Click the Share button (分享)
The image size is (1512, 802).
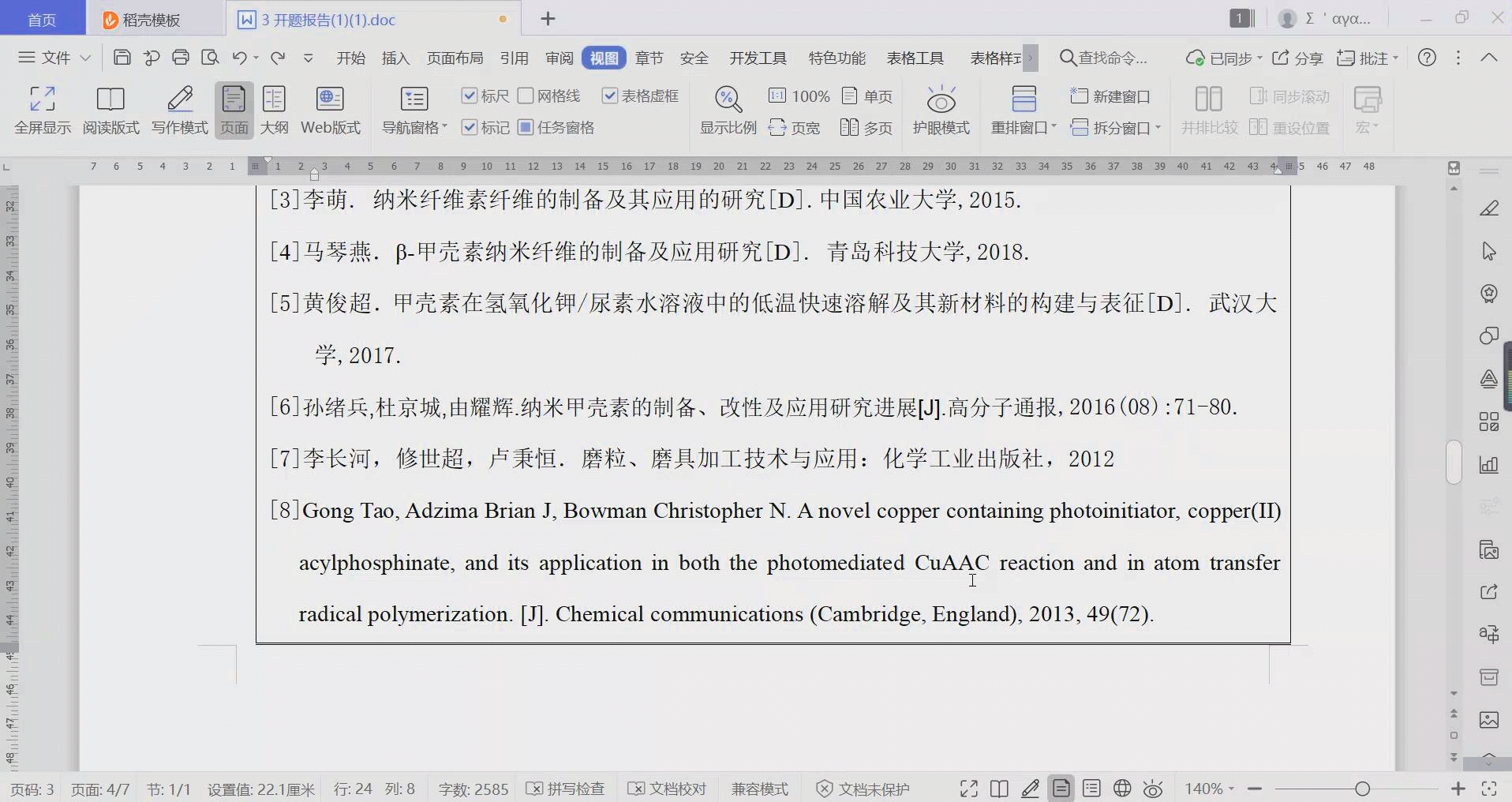(x=1298, y=58)
